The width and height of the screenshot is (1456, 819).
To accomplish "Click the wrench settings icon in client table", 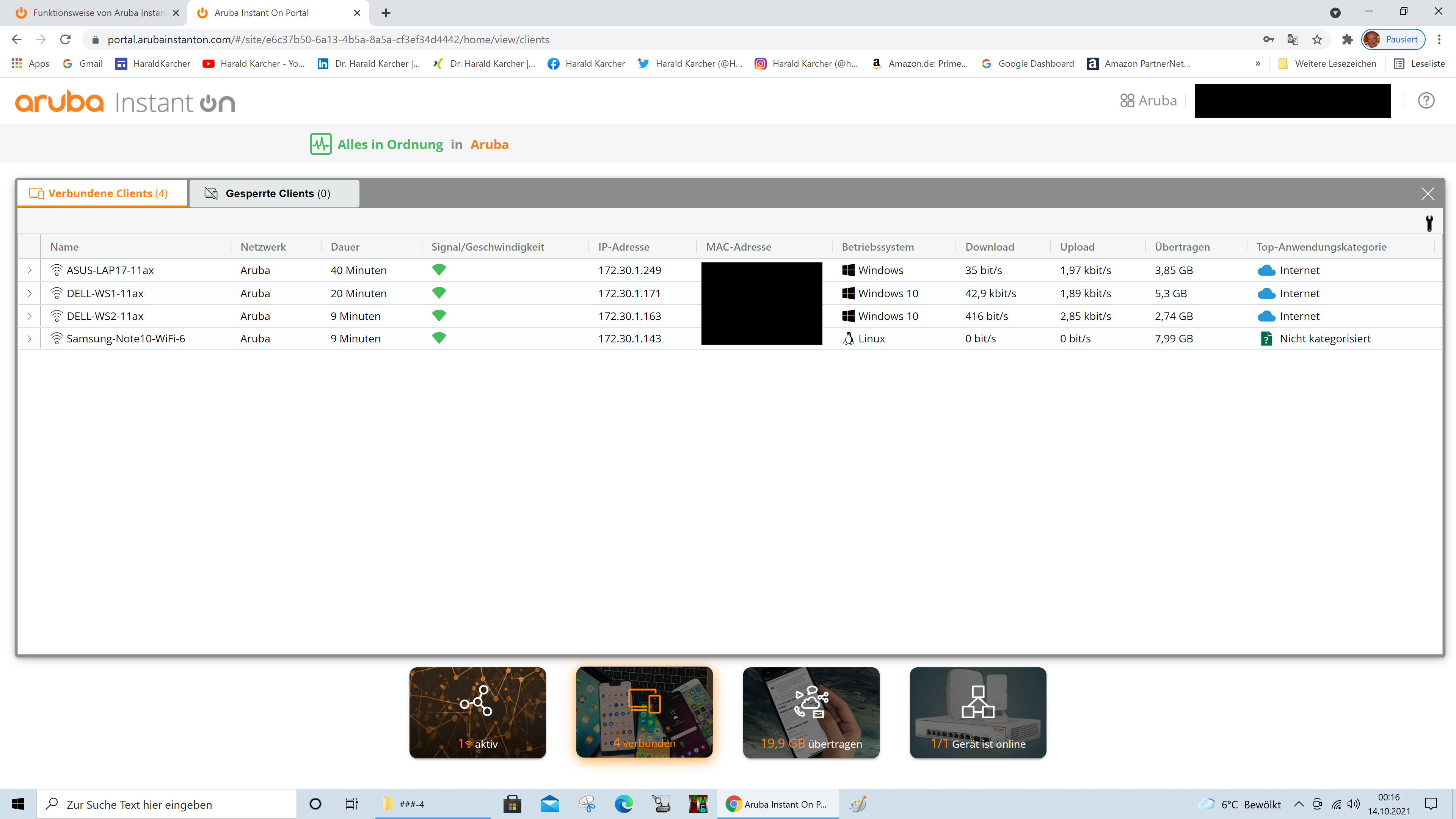I will click(1429, 223).
